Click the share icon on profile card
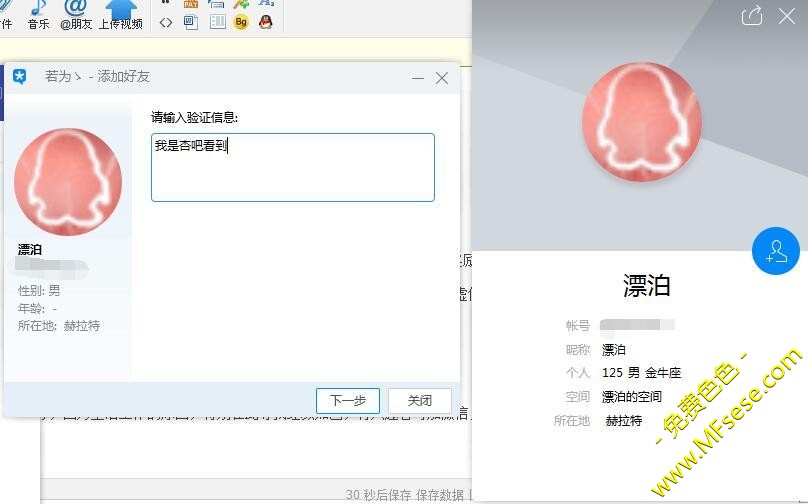The image size is (808, 504). click(x=752, y=15)
